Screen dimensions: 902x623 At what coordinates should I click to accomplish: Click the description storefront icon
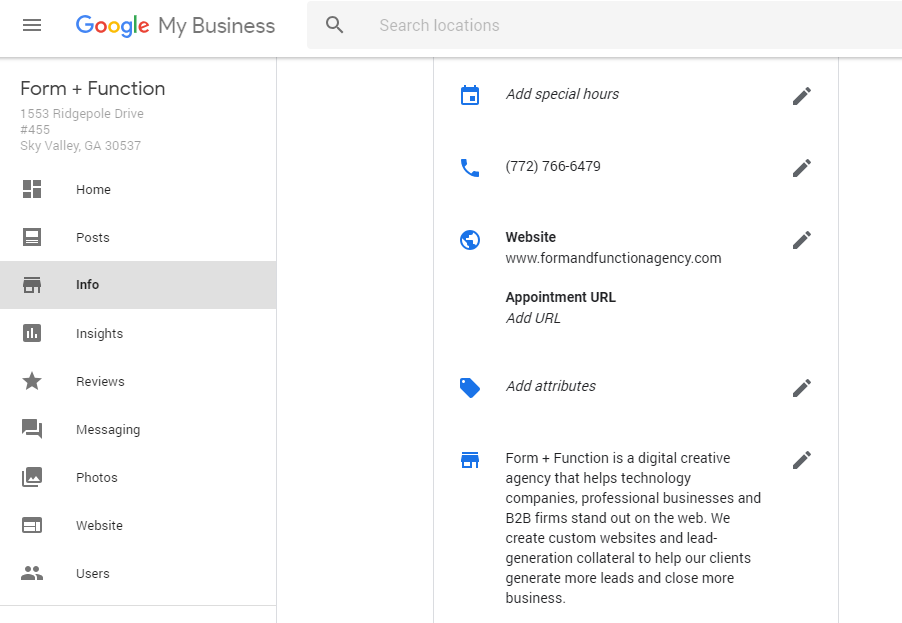pyautogui.click(x=470, y=460)
